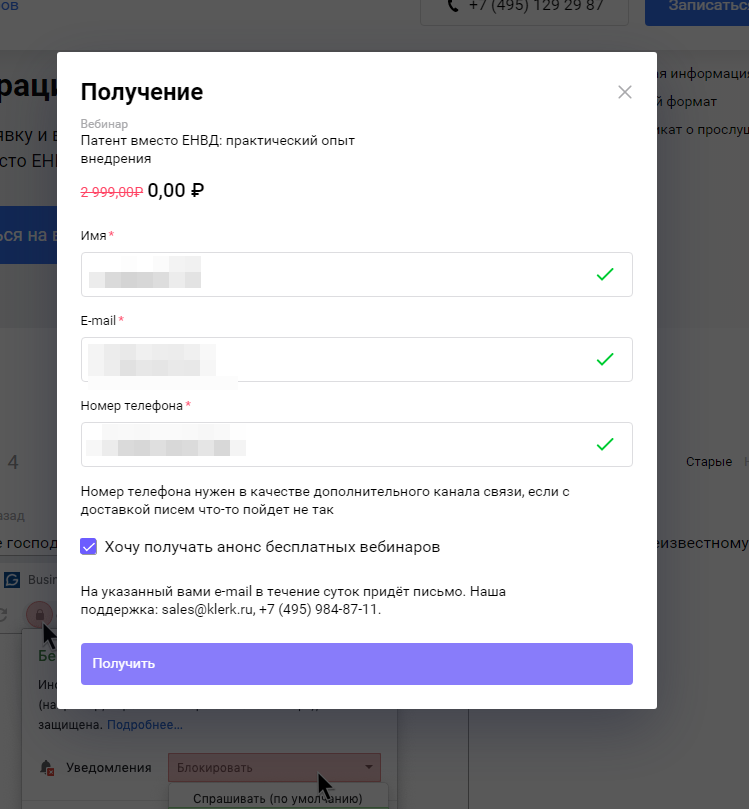Screen dimensions: 749x809
Task: Follow the Подробнее… link
Action: [x=145, y=725]
